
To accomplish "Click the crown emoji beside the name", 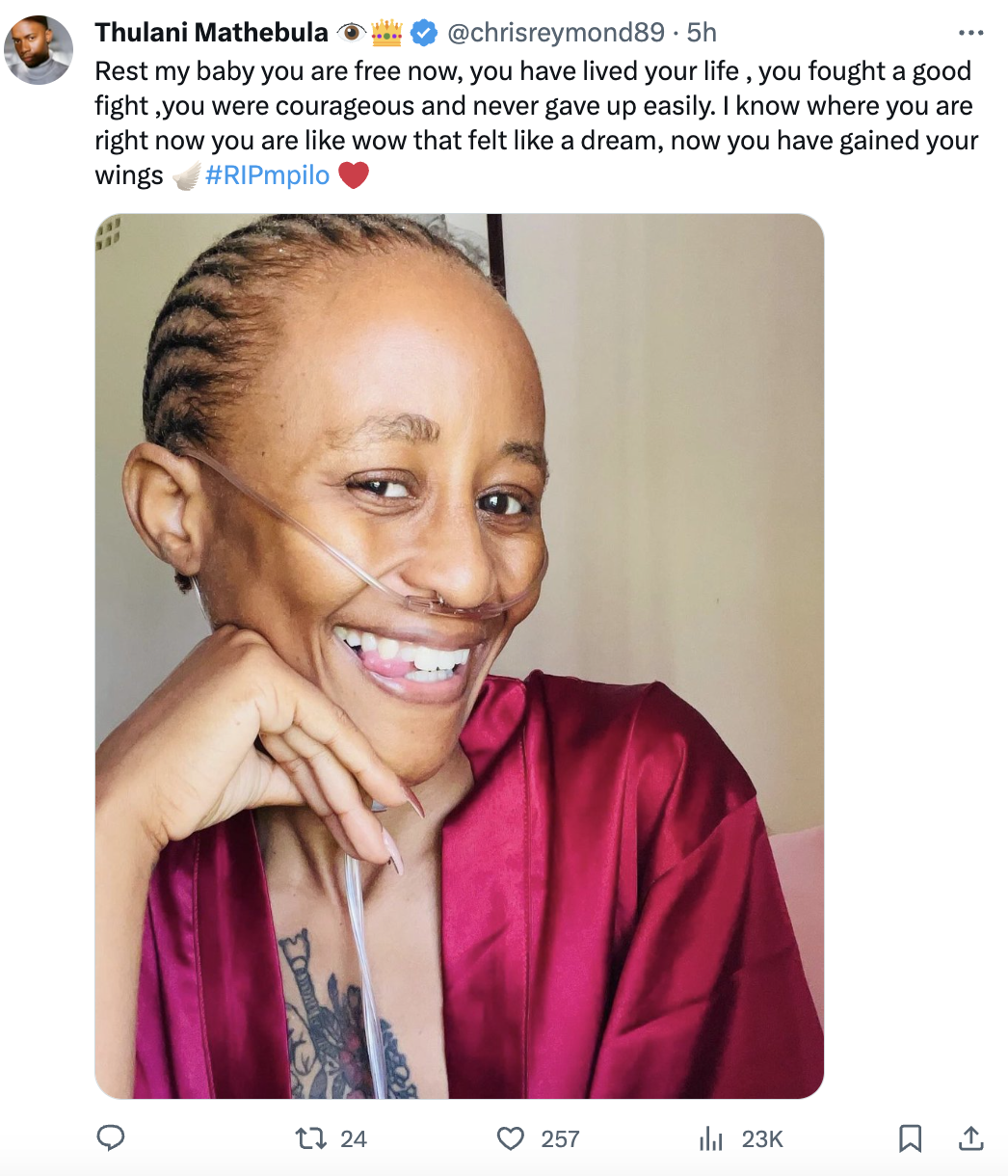I will click(x=386, y=34).
